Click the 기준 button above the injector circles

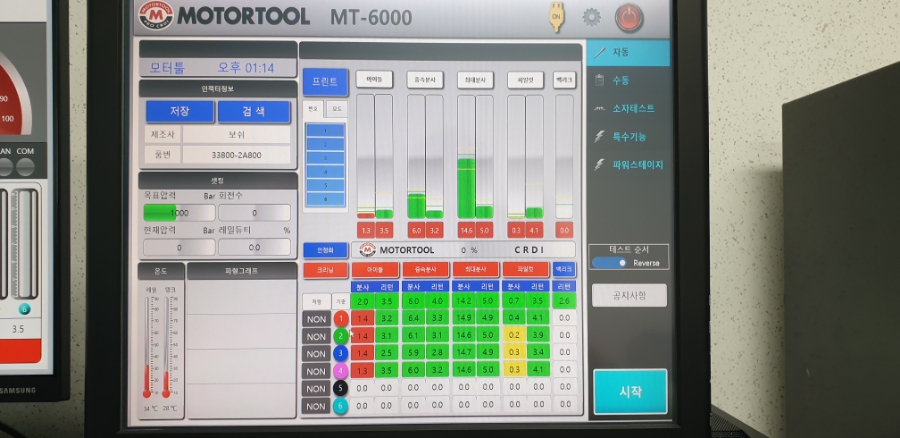tap(341, 301)
